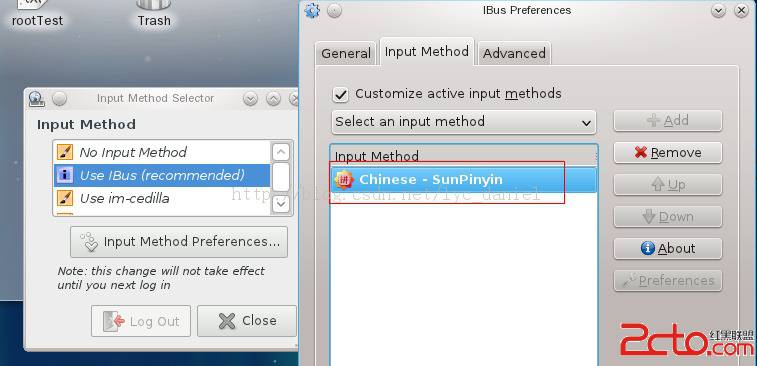Select Use im-cedilla entry
Viewport: 757px width, 366px height.
[x=162, y=198]
